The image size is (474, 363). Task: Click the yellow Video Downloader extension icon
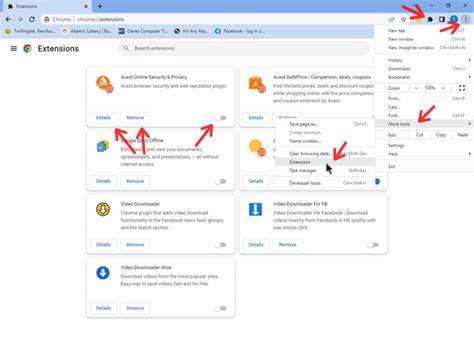pyautogui.click(x=103, y=209)
